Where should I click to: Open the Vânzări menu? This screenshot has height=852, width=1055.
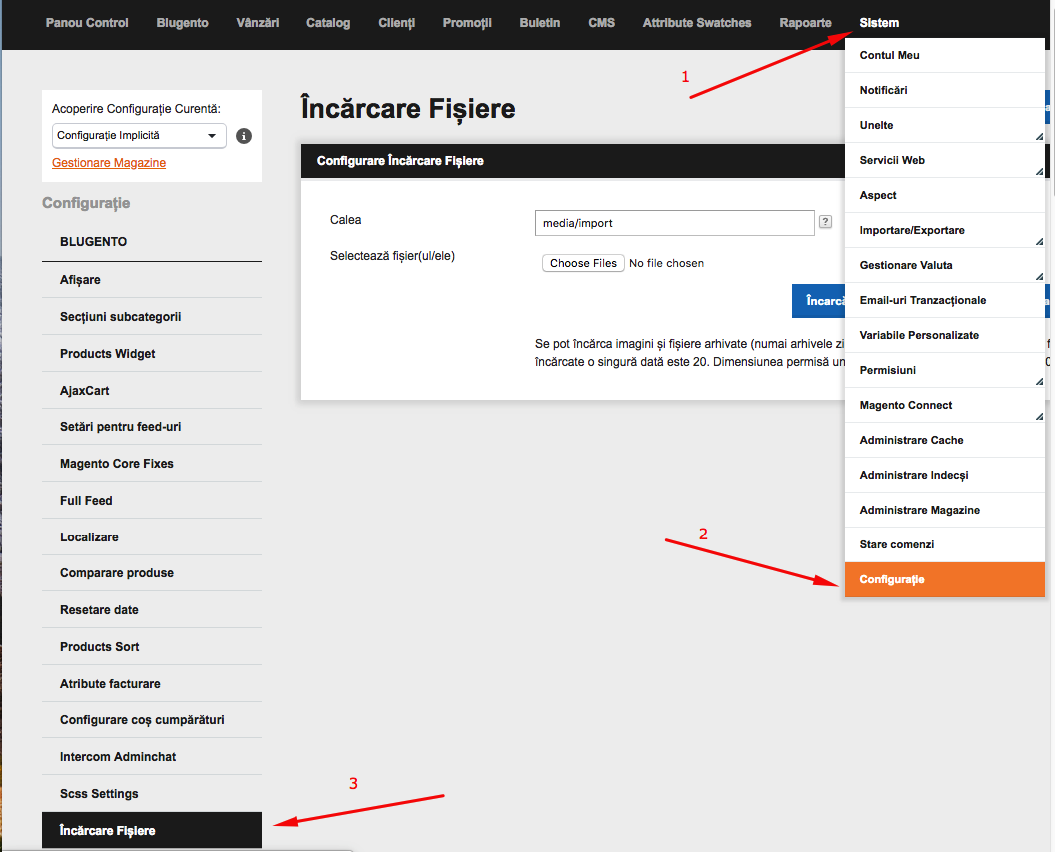[x=258, y=23]
